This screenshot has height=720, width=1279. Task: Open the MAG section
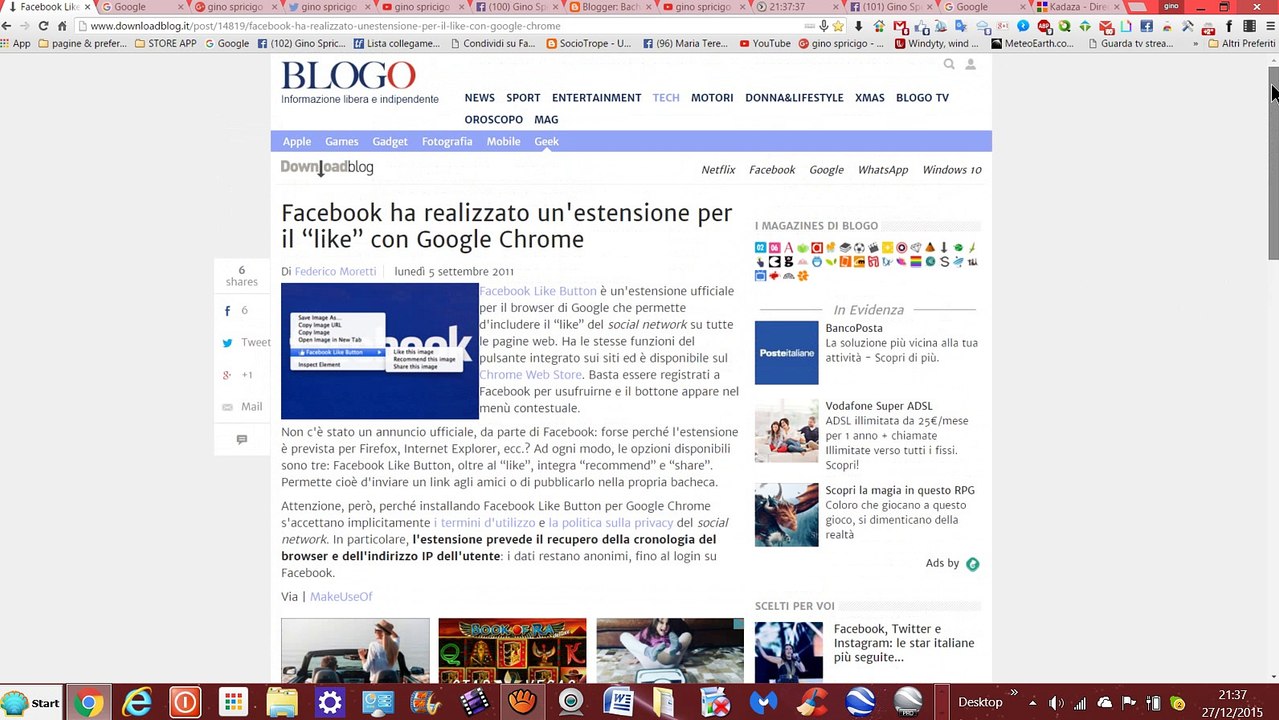546,120
